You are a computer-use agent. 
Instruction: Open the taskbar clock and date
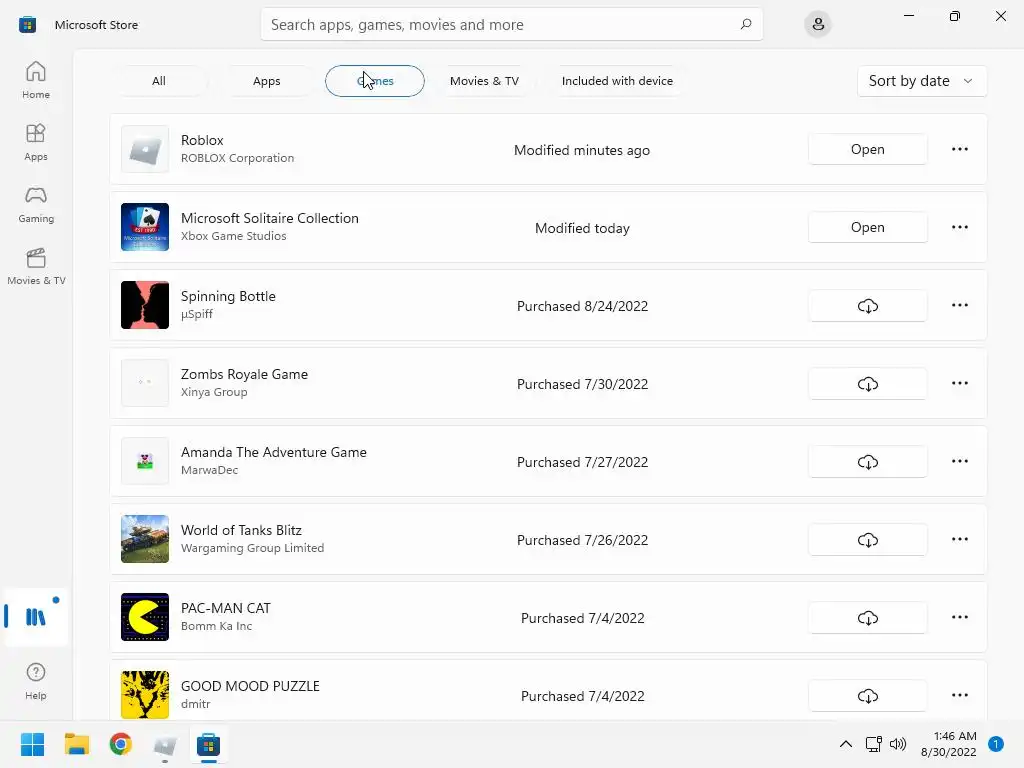[x=948, y=744]
